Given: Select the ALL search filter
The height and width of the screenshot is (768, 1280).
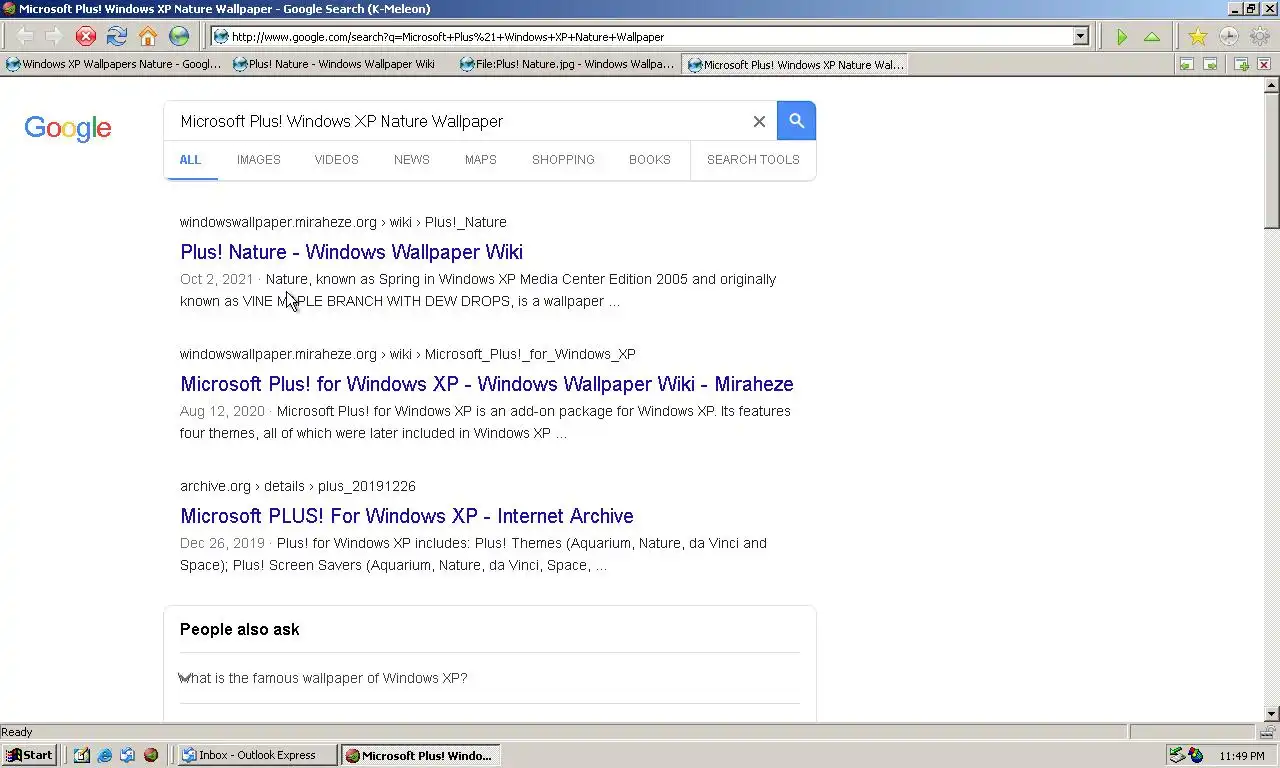Looking at the screenshot, I should (x=190, y=160).
